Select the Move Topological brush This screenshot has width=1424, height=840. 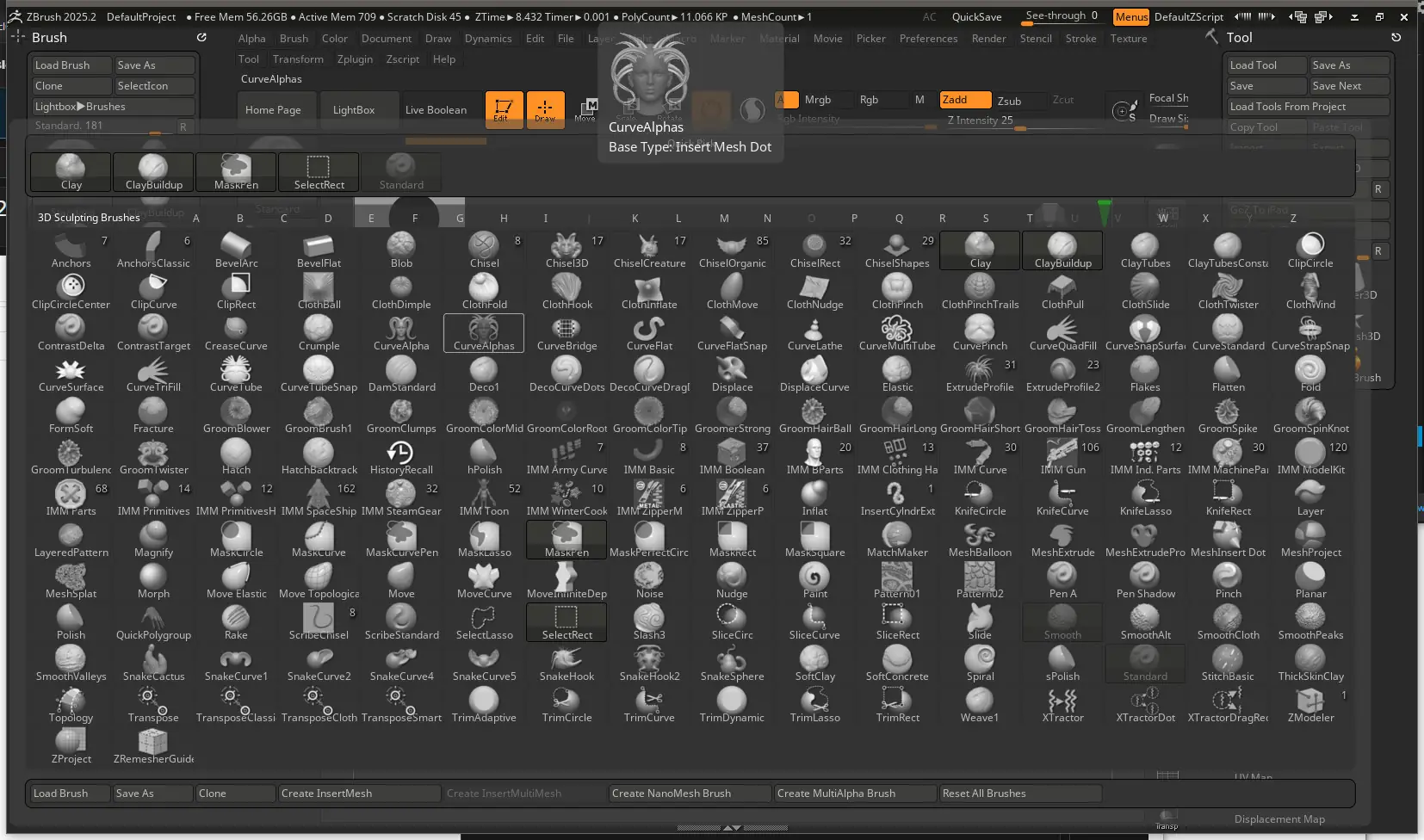[x=319, y=581]
